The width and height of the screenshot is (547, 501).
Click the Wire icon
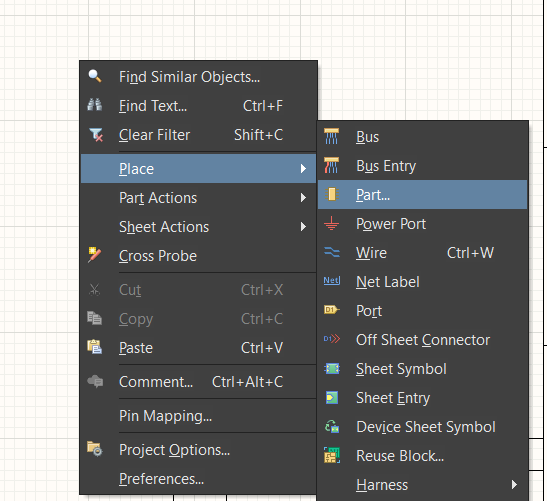(332, 252)
